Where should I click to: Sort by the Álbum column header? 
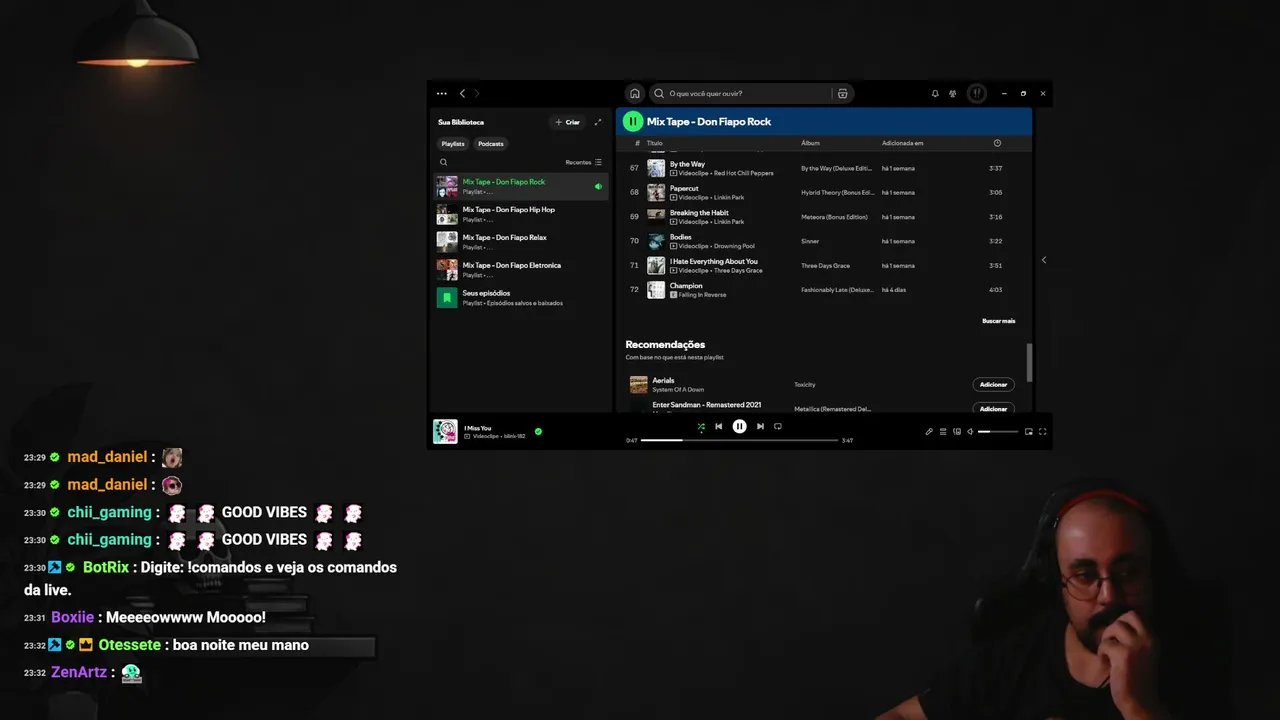point(810,143)
